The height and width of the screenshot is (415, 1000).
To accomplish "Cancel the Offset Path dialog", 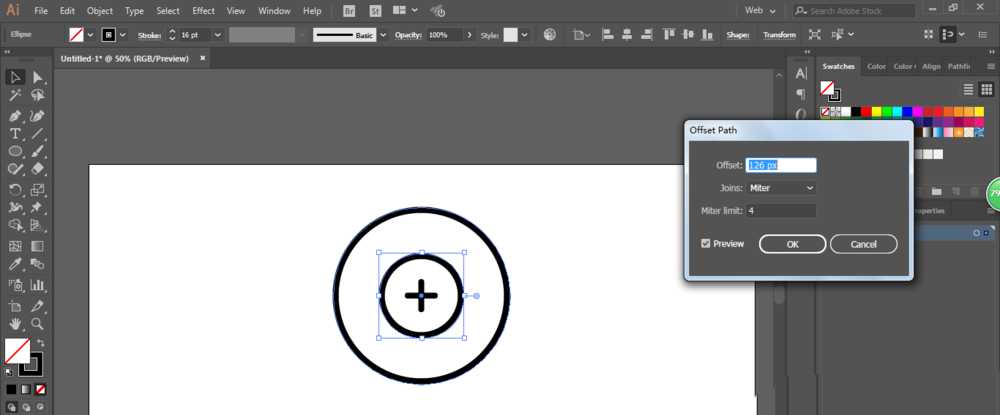I will tap(864, 244).
